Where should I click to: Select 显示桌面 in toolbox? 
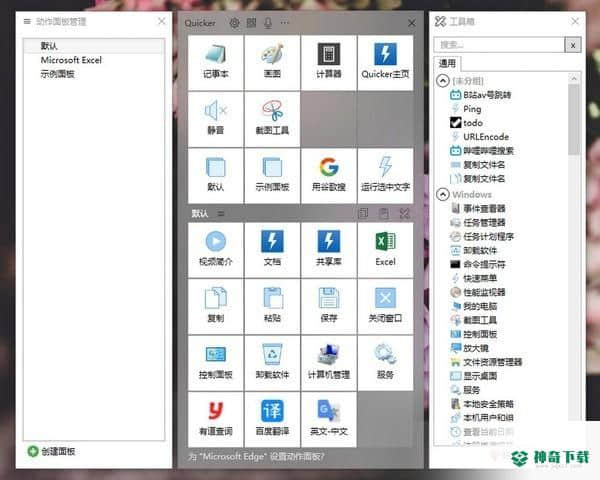point(474,376)
